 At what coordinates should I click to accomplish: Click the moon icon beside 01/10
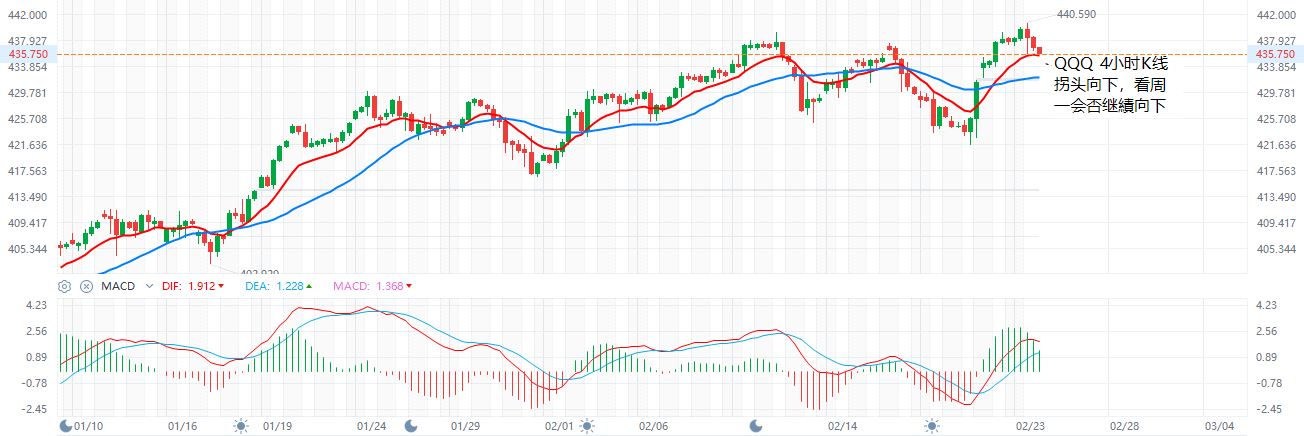(x=66, y=425)
